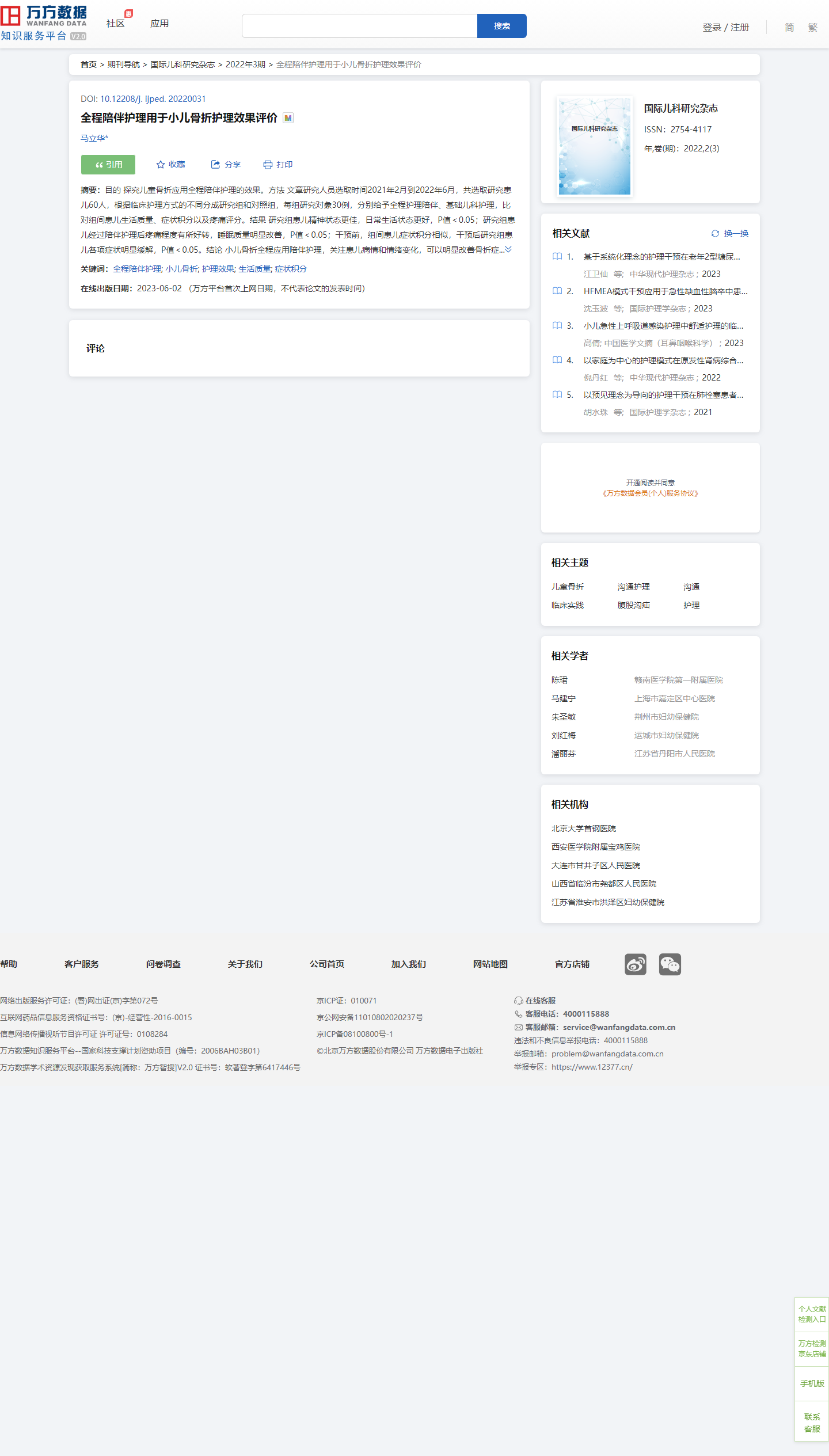Click 在线客服 headset icon
This screenshot has height=1456, width=829.
point(519,1001)
